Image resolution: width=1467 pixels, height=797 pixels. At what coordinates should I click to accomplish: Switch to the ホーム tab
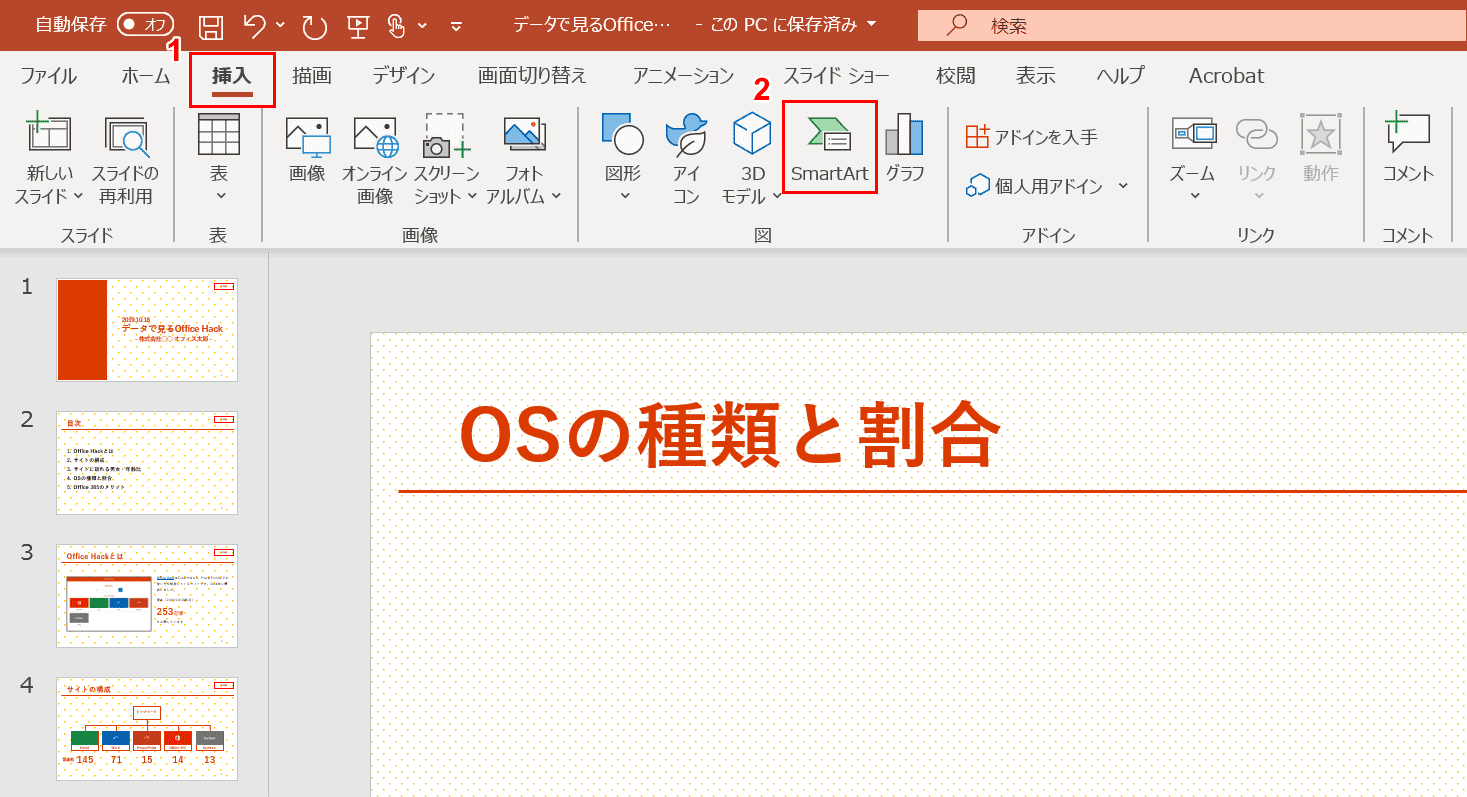coord(146,76)
